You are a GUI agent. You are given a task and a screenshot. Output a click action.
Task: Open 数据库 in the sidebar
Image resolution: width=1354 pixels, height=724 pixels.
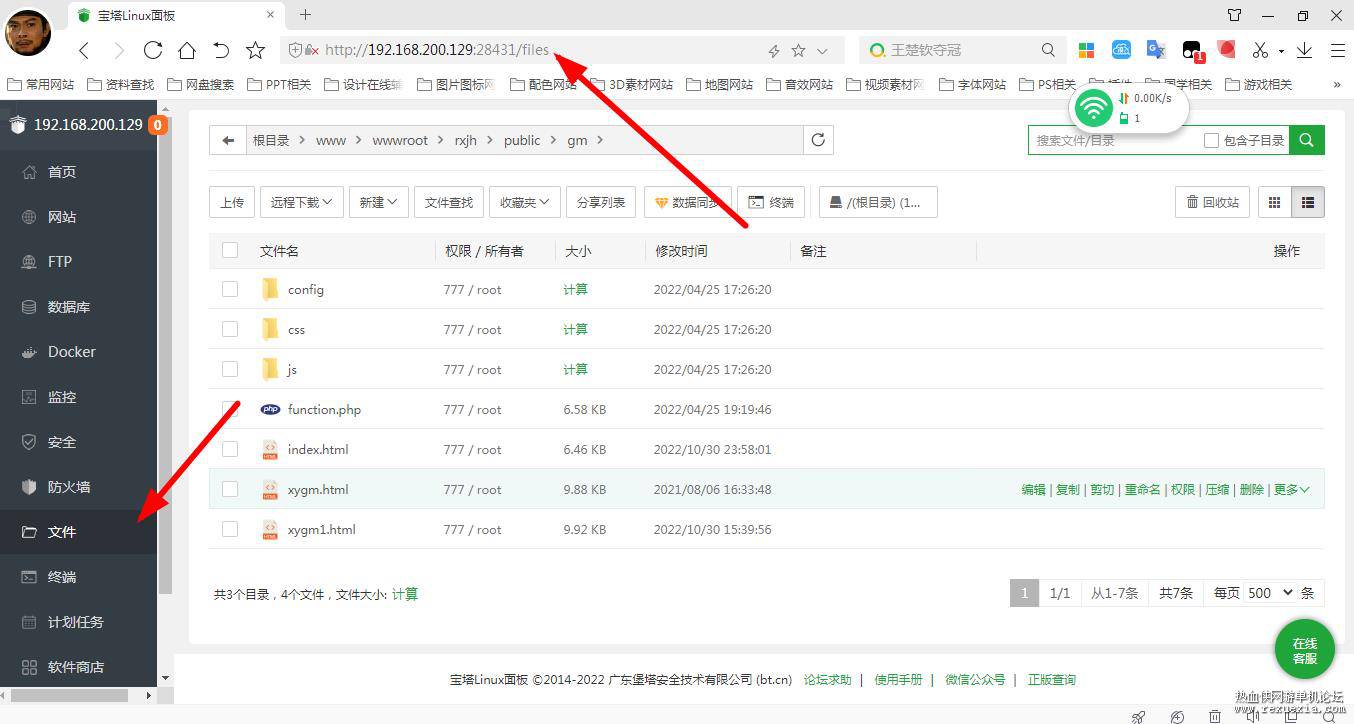click(x=69, y=307)
